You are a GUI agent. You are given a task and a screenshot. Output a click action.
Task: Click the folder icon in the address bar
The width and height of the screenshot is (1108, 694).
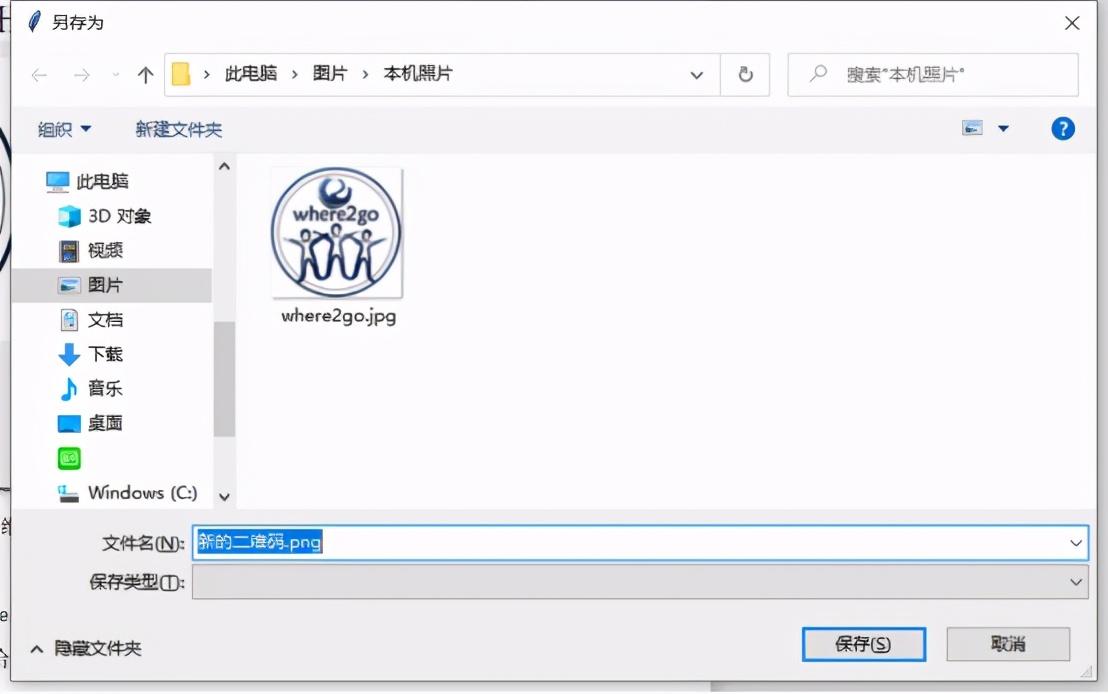click(x=181, y=74)
